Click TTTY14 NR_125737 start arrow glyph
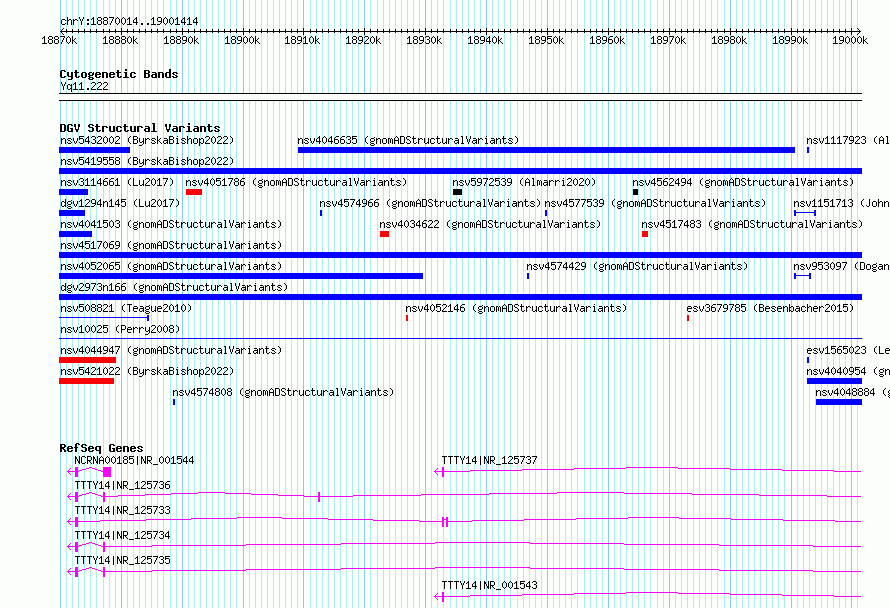The width and height of the screenshot is (890, 608). [439, 472]
